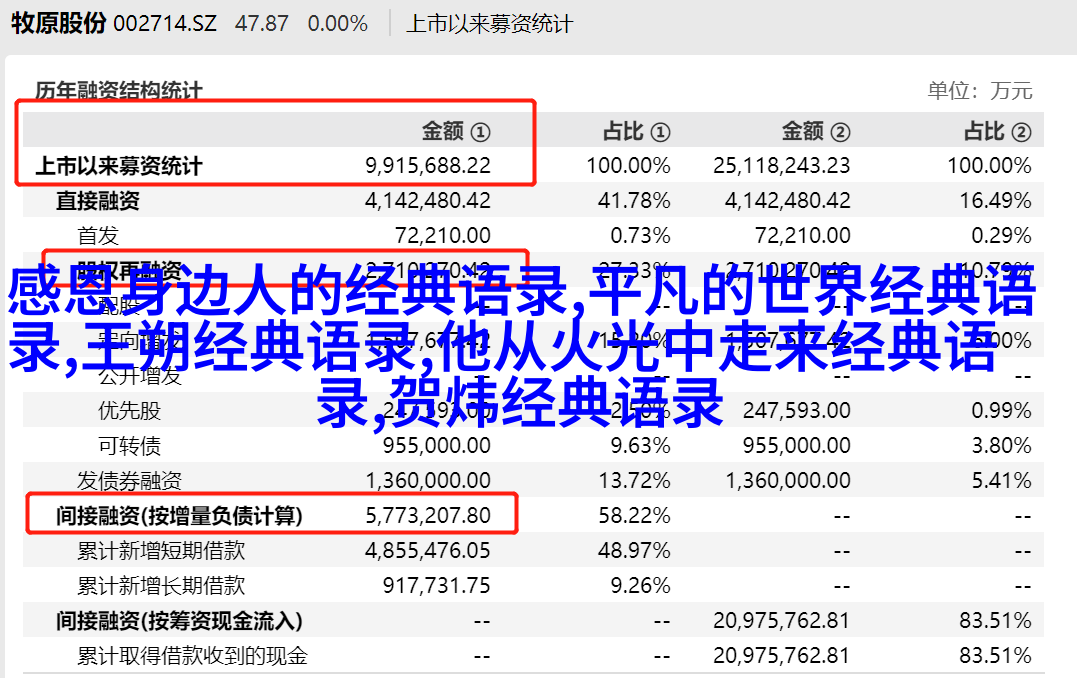Click 83.51% in 间接融资(按筹资现金流入) row
Image resolution: width=1077 pixels, height=678 pixels.
tap(996, 621)
